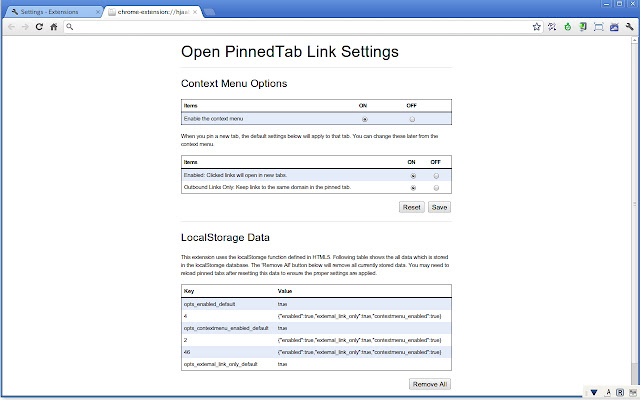Image resolution: width=640 pixels, height=400 pixels.
Task: Select key opts_contextmenu_enabled_default
Action: pos(226,328)
